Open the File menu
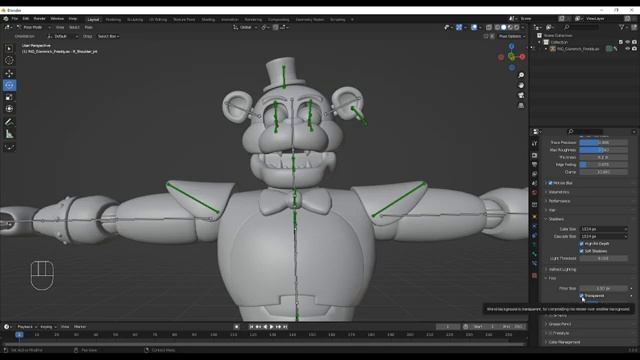The height and width of the screenshot is (360, 640). pyautogui.click(x=15, y=19)
